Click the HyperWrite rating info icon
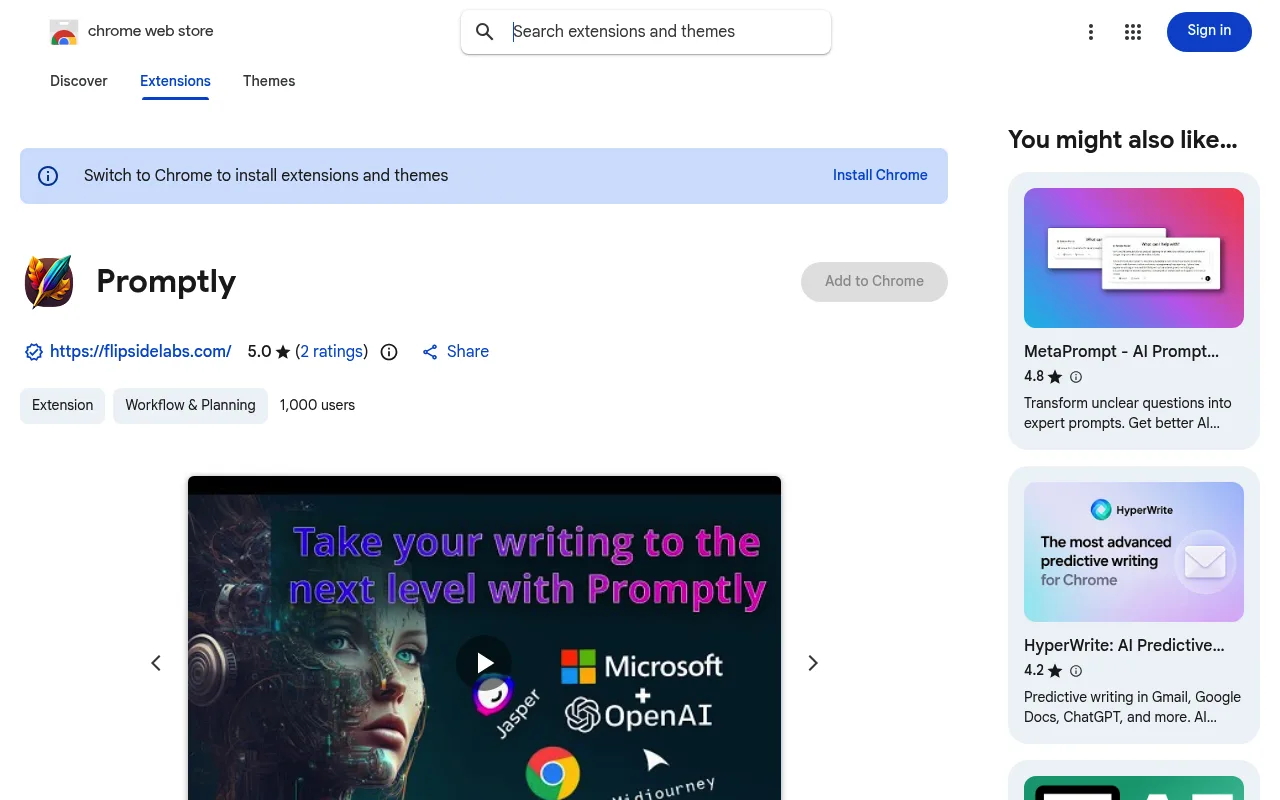The width and height of the screenshot is (1280, 800). click(x=1076, y=671)
